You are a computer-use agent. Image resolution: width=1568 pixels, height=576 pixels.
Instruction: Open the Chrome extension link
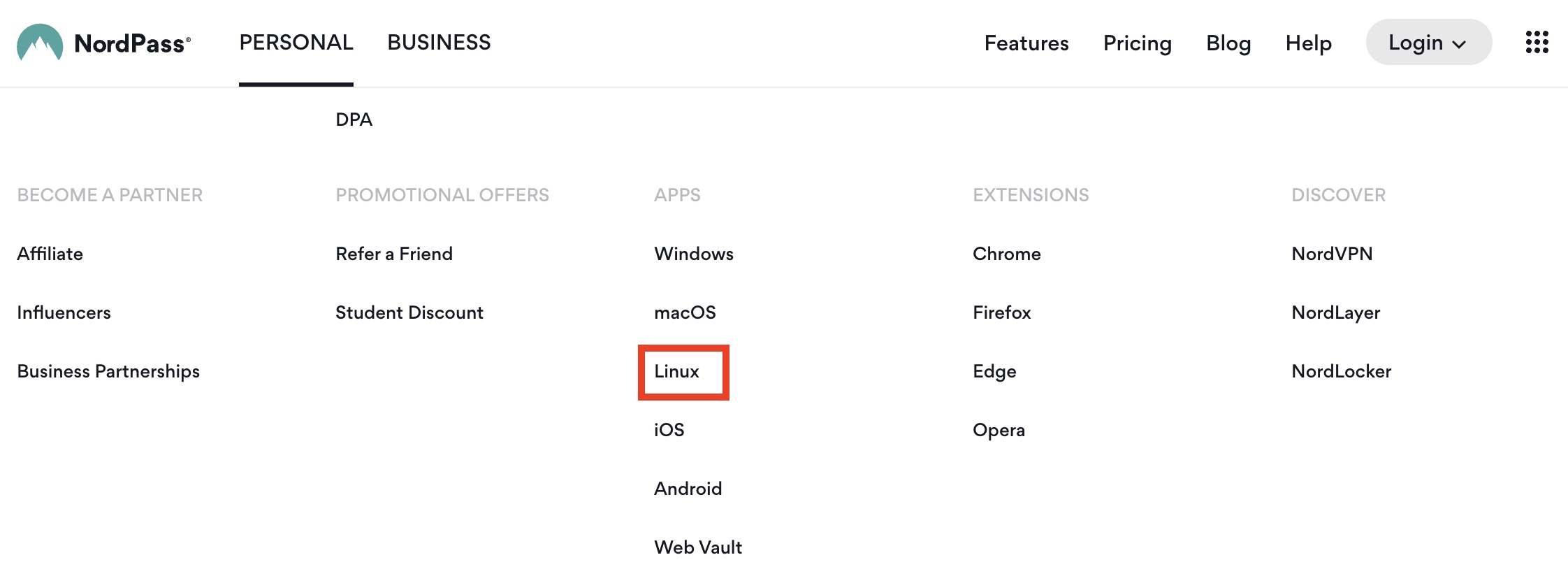click(1006, 254)
